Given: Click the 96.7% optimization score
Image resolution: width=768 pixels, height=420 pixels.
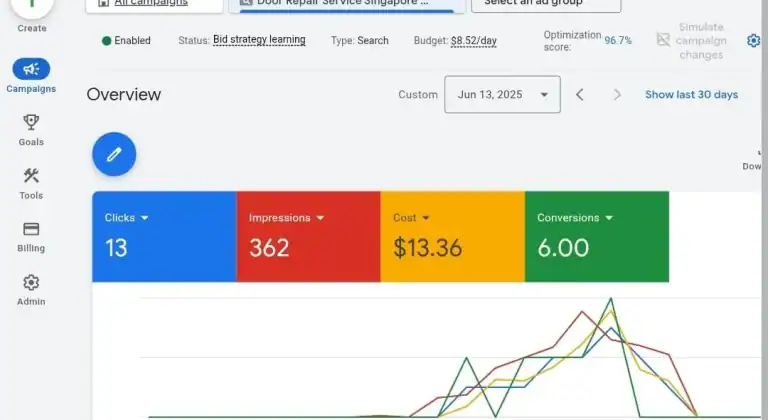Looking at the screenshot, I should click(x=618, y=41).
